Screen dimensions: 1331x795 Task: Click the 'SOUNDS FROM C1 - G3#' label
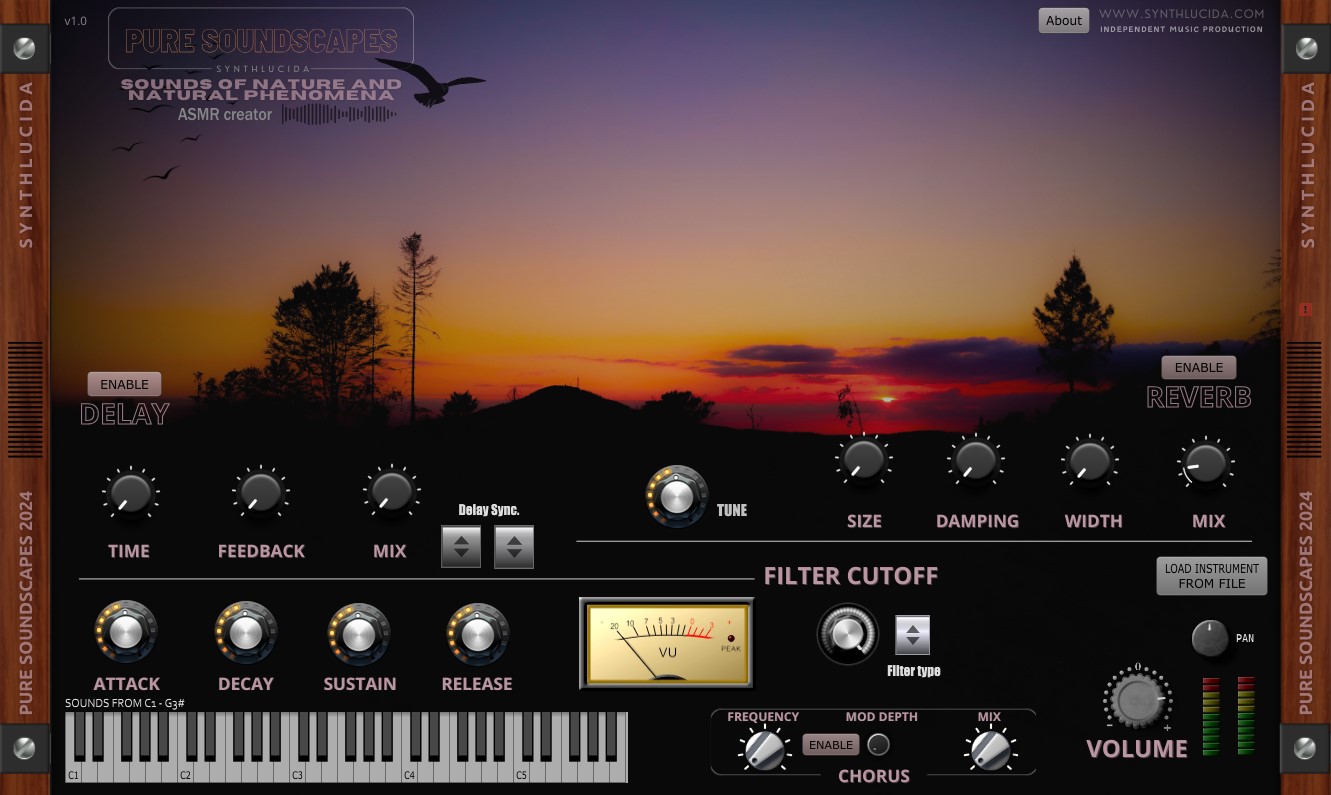[125, 703]
